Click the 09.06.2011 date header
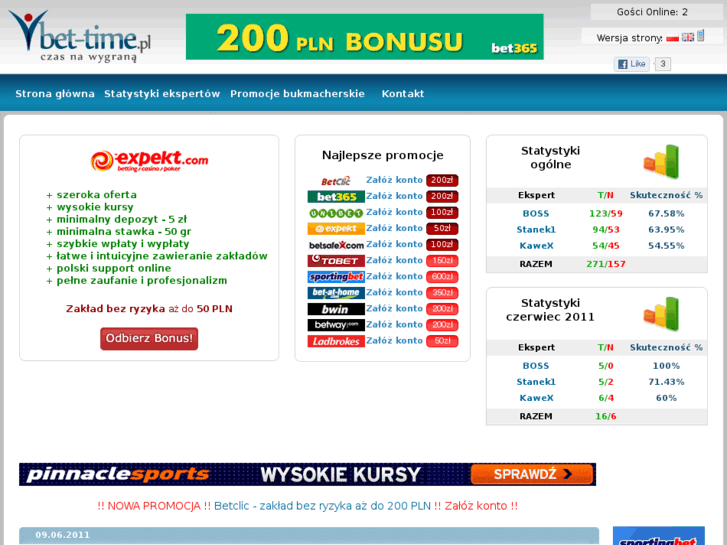727x545 pixels. 63,535
